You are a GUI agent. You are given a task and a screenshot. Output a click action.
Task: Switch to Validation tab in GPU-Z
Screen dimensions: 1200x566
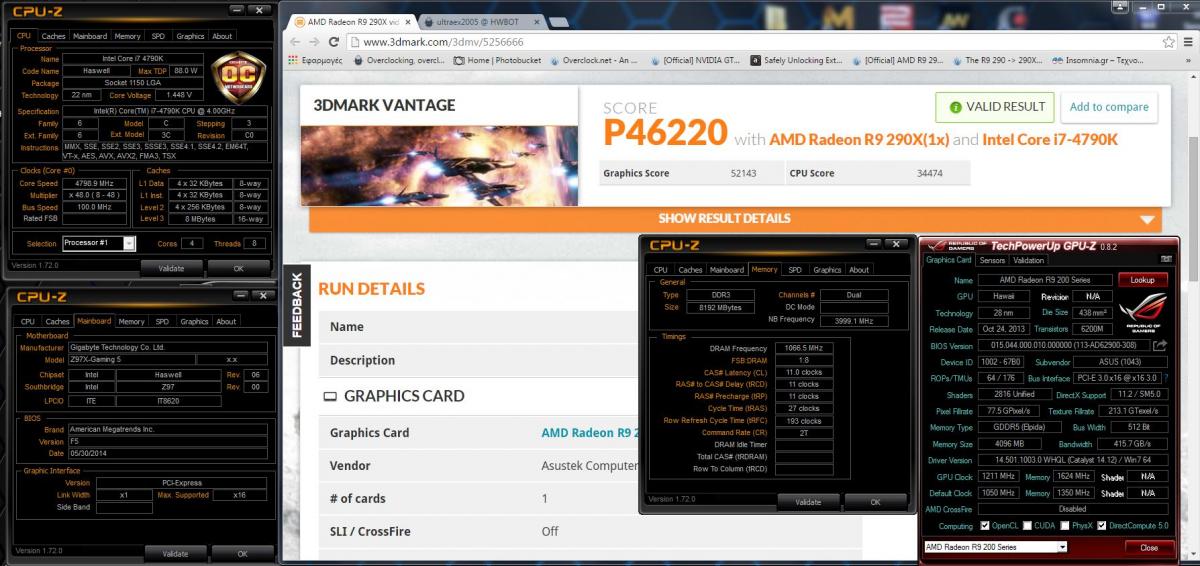[x=1029, y=260]
